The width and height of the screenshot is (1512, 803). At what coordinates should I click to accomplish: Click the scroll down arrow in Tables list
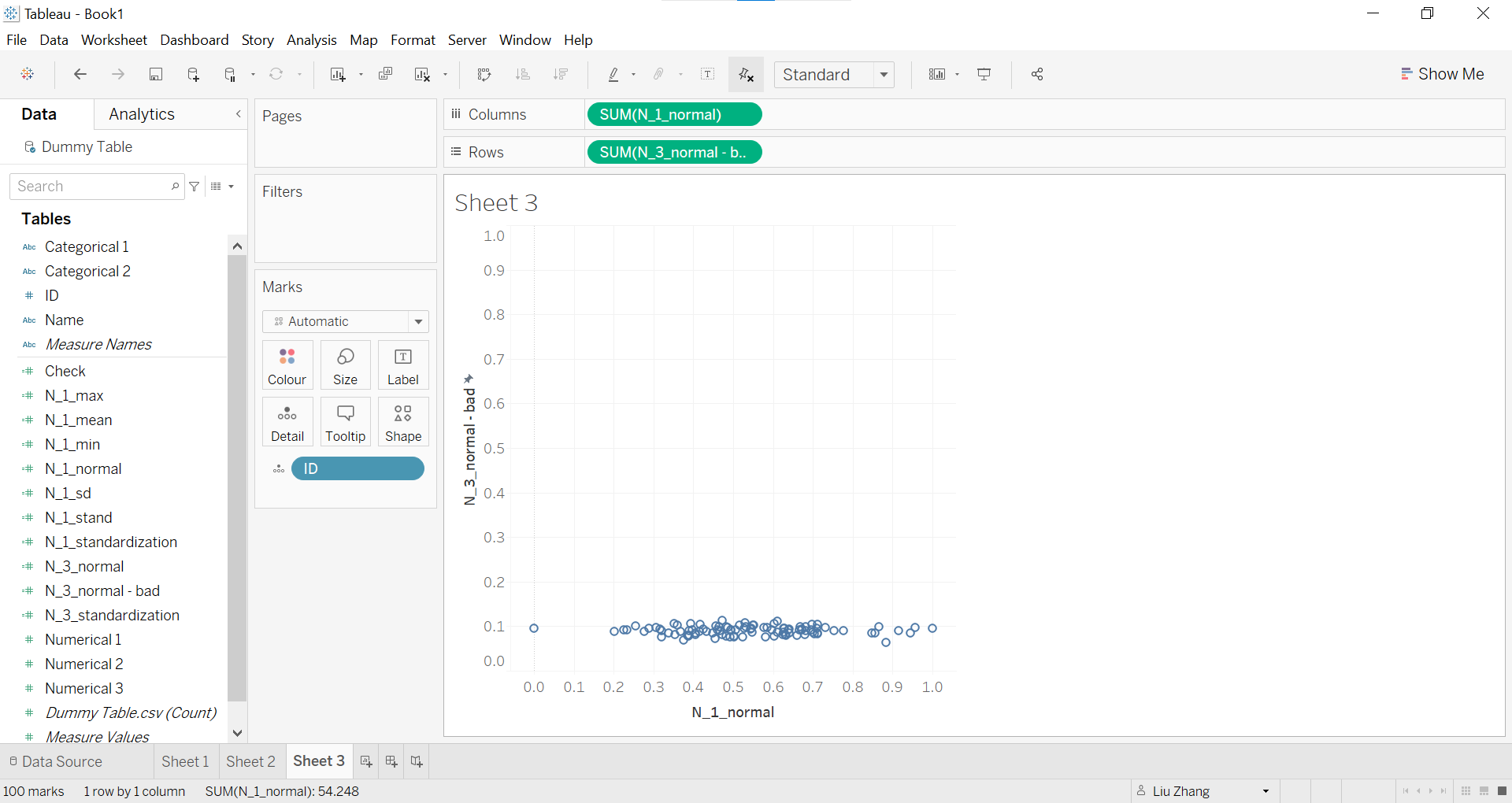pyautogui.click(x=237, y=733)
